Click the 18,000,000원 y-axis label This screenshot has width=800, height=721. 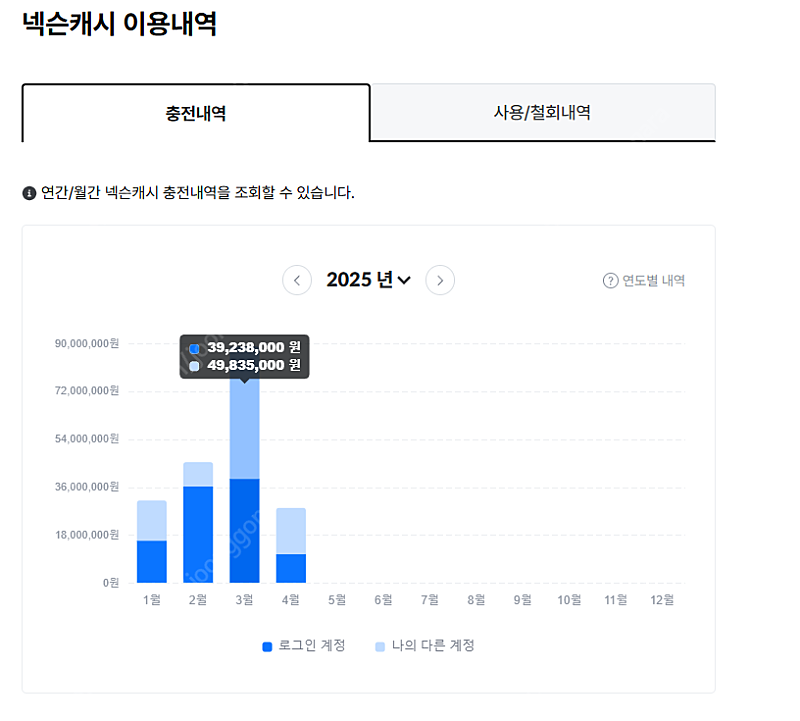click(x=87, y=535)
